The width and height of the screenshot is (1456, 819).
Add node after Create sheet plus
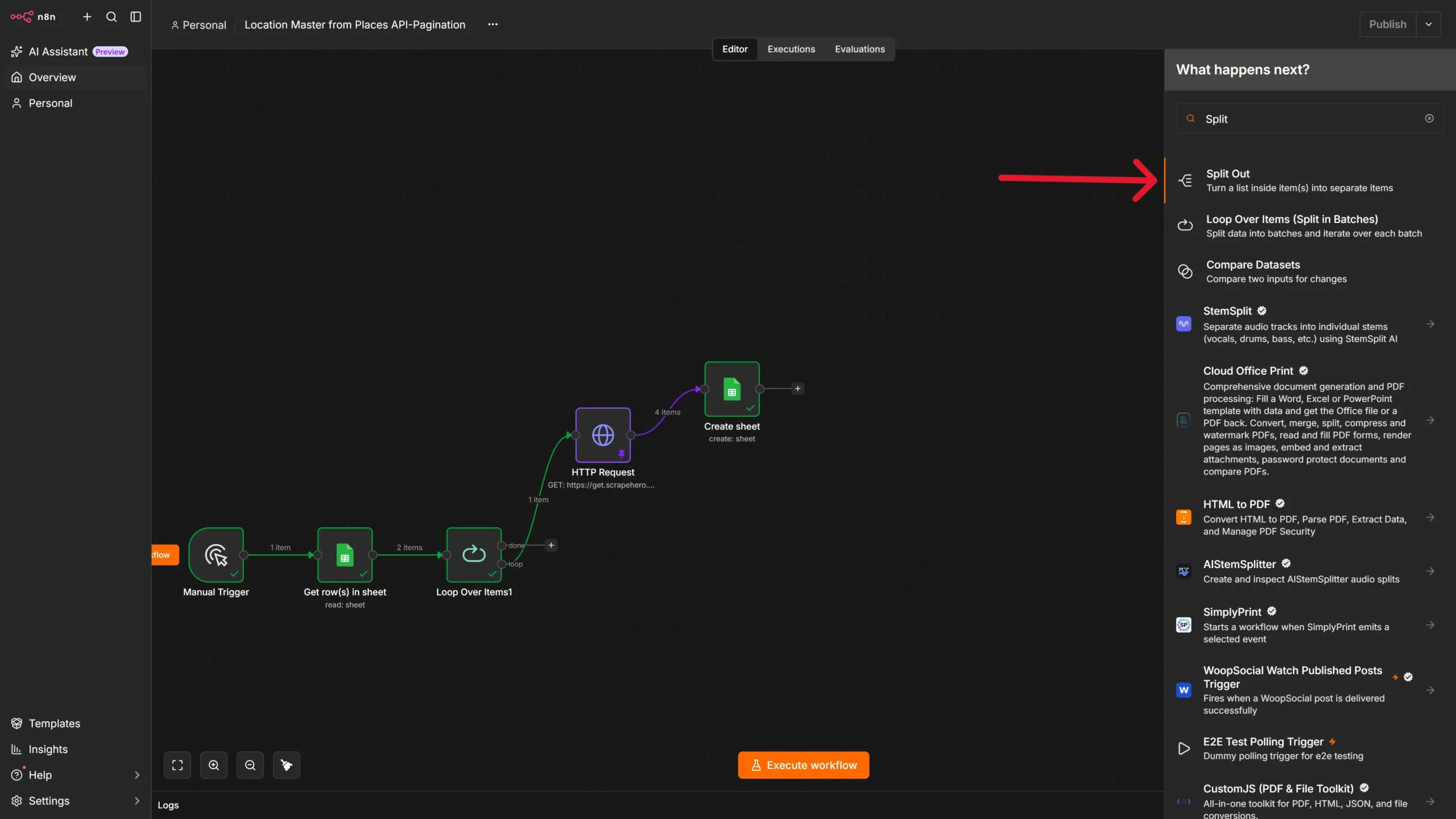click(797, 388)
